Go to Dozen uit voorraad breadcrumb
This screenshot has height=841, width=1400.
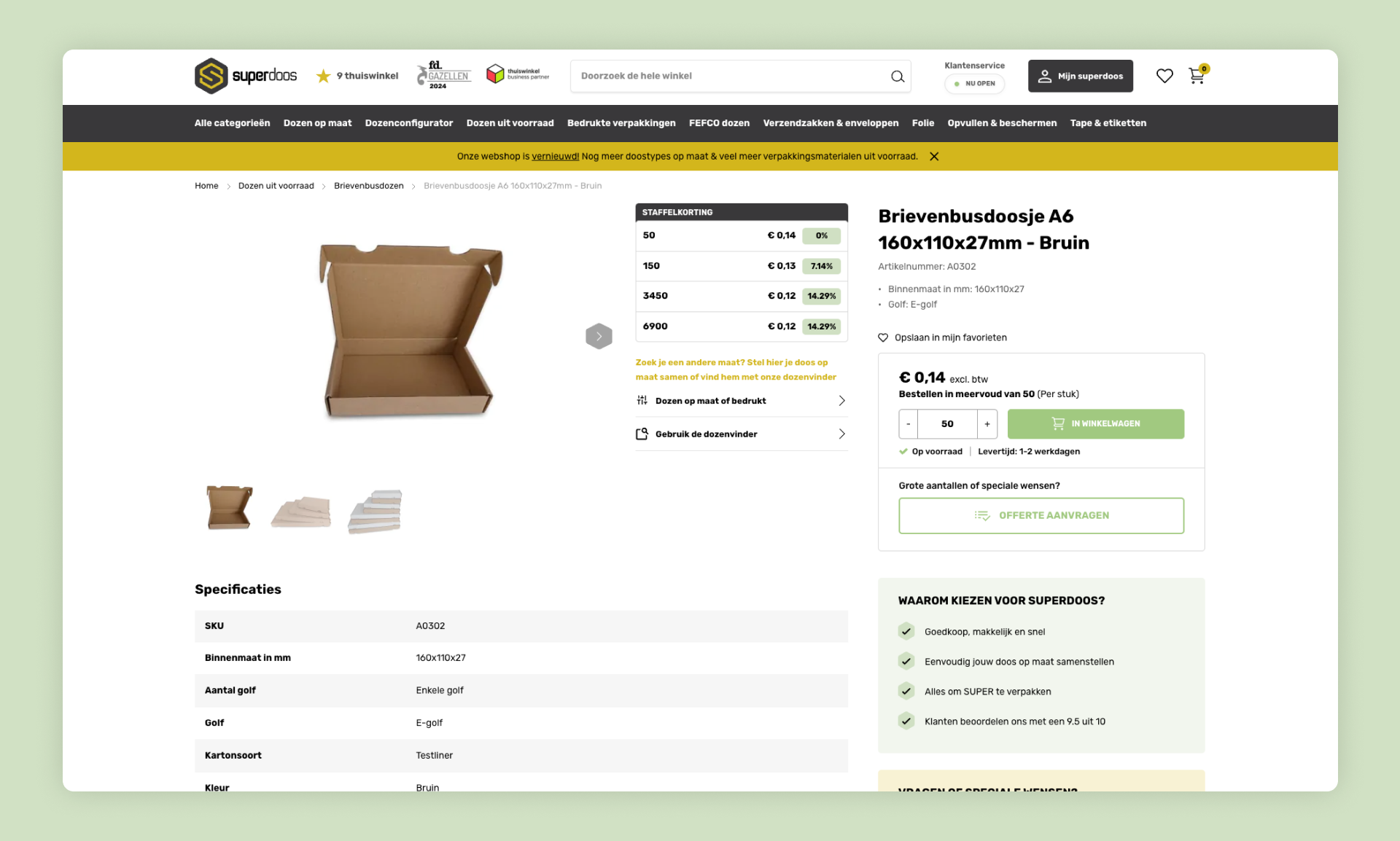pyautogui.click(x=276, y=186)
